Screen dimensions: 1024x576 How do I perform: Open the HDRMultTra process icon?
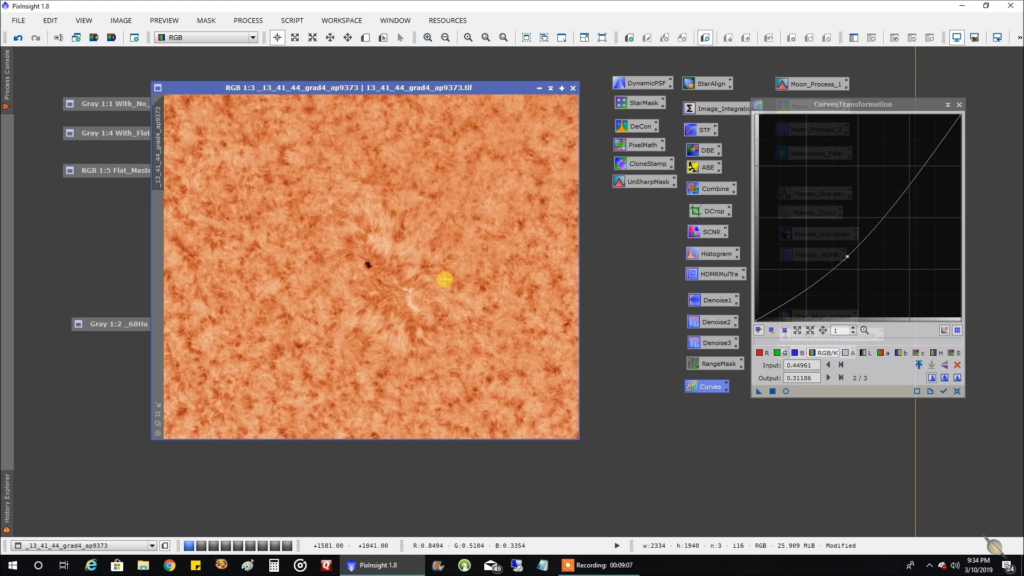pos(715,273)
